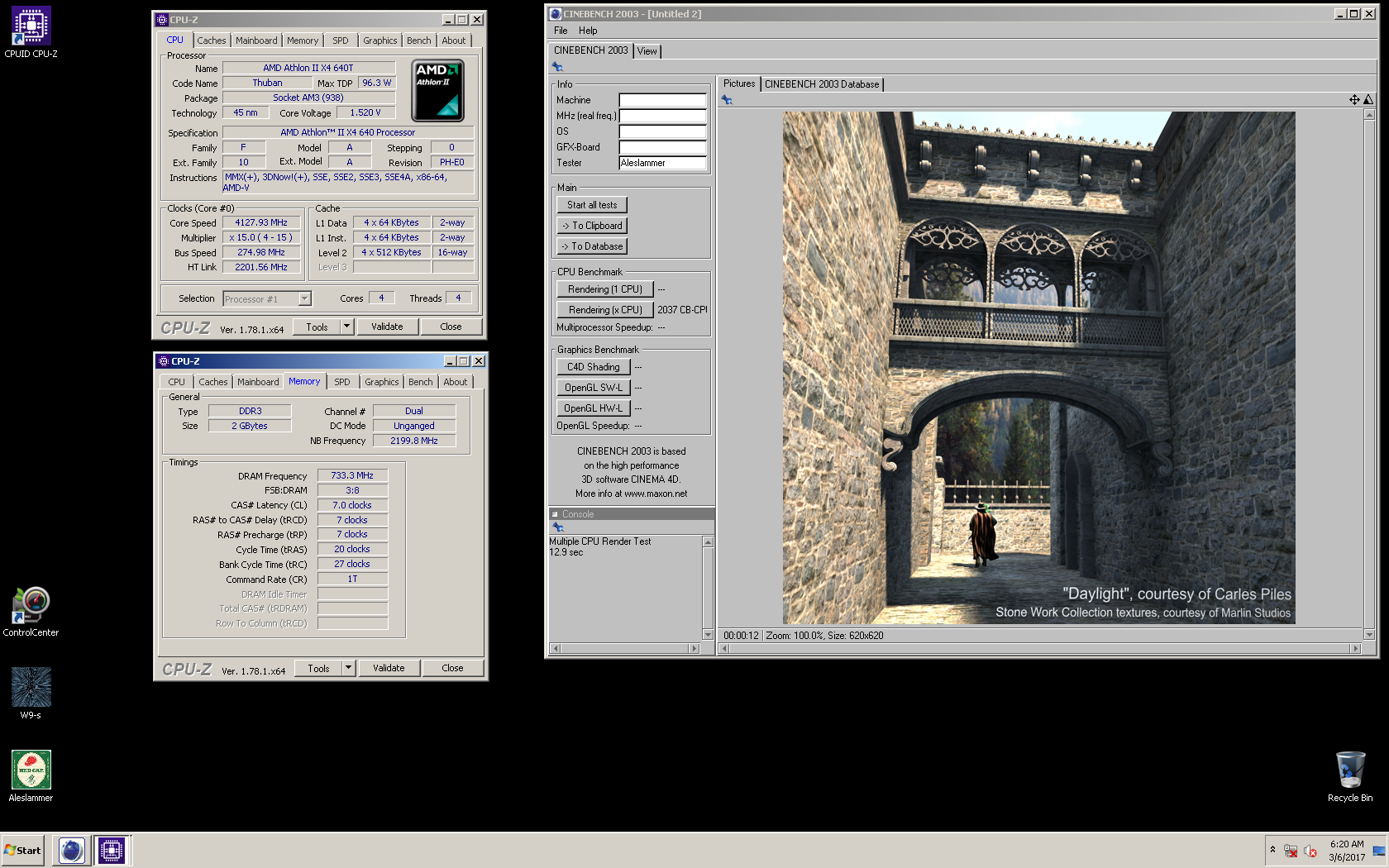Open the Tools dropdown arrow in bottom CPU-Z window
1389x868 pixels.
point(349,668)
